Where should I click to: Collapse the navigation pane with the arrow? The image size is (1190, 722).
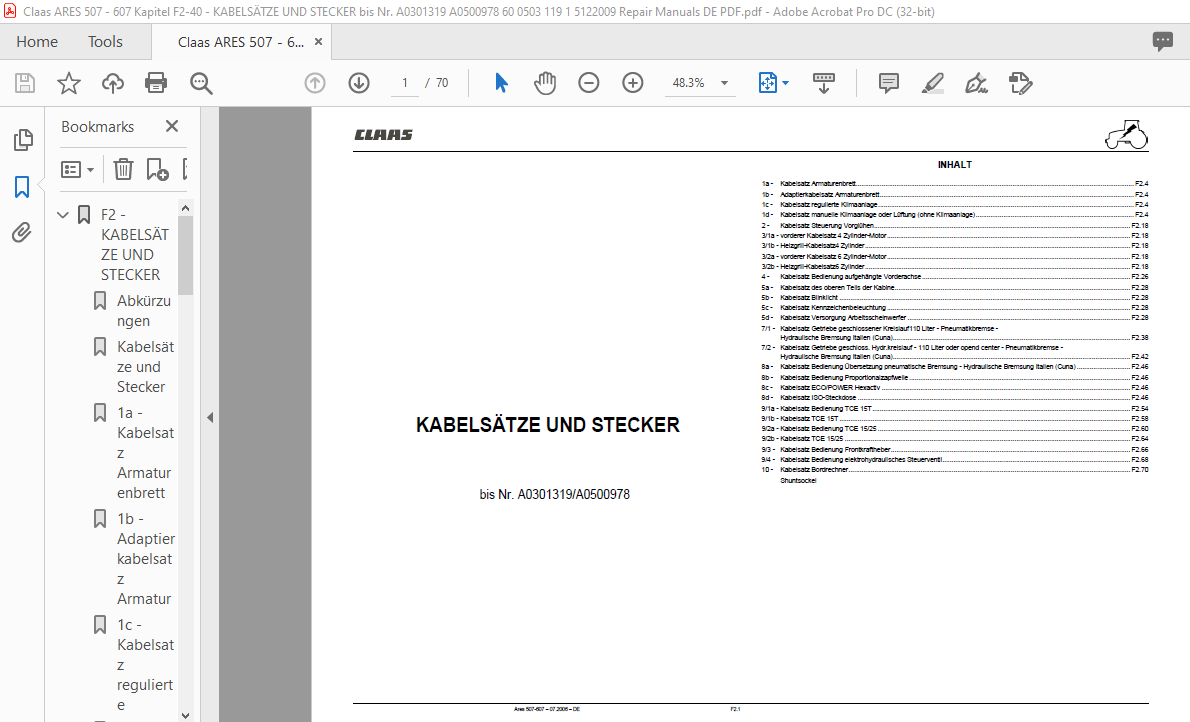210,417
